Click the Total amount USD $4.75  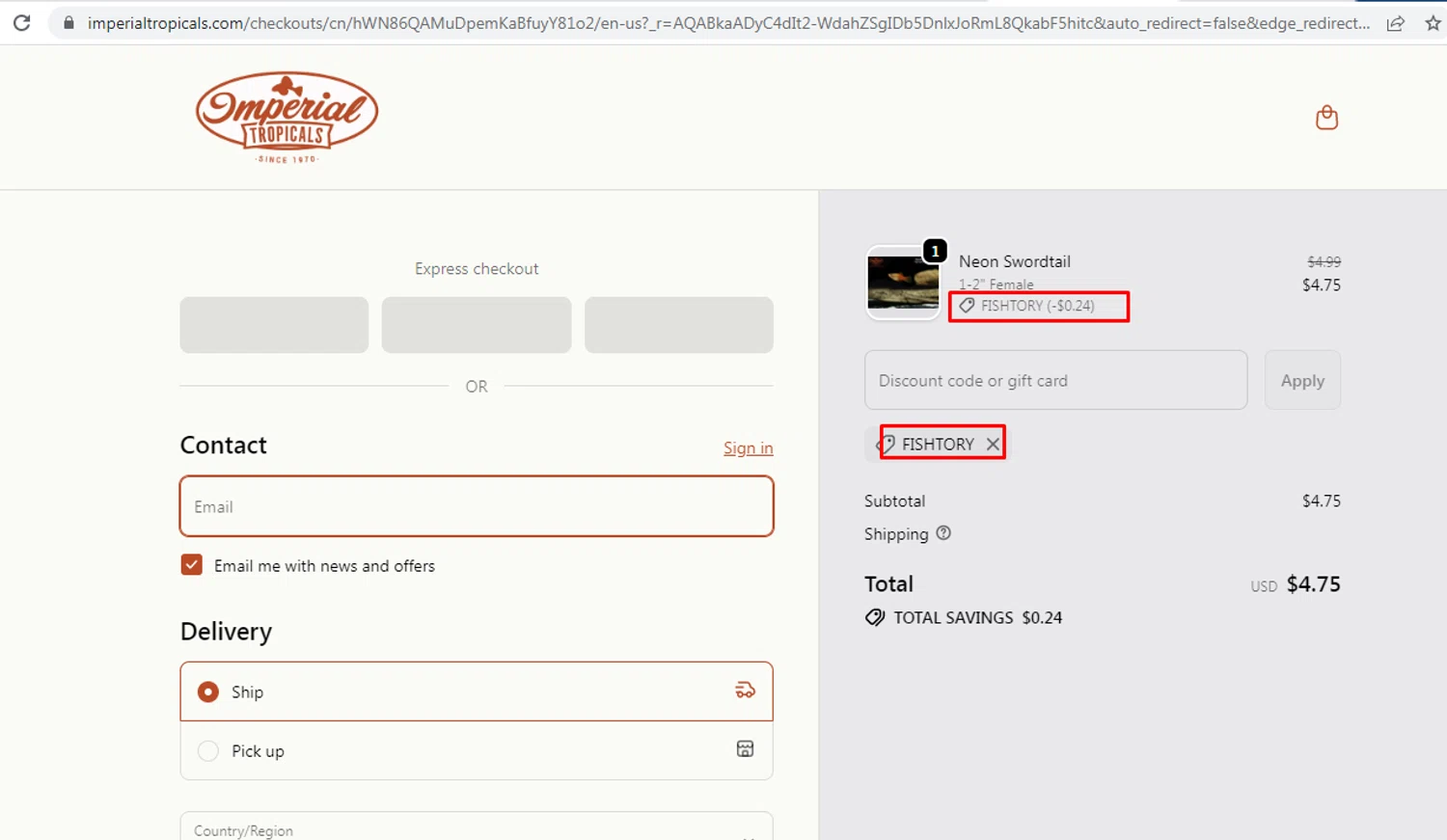[x=1296, y=584]
